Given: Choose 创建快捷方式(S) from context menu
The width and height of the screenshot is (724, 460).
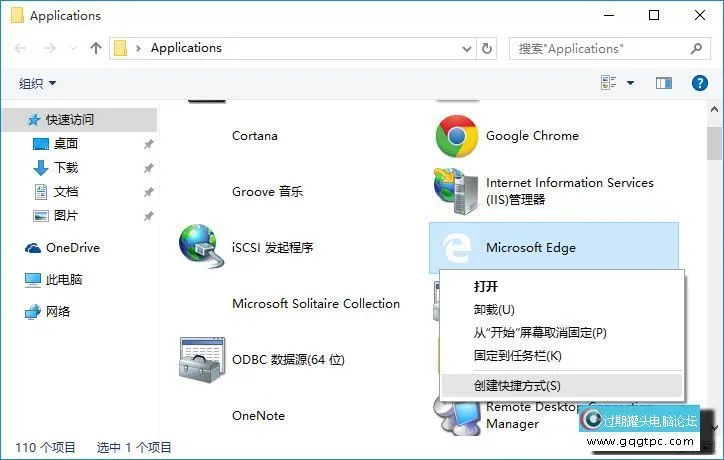Looking at the screenshot, I should point(517,385).
